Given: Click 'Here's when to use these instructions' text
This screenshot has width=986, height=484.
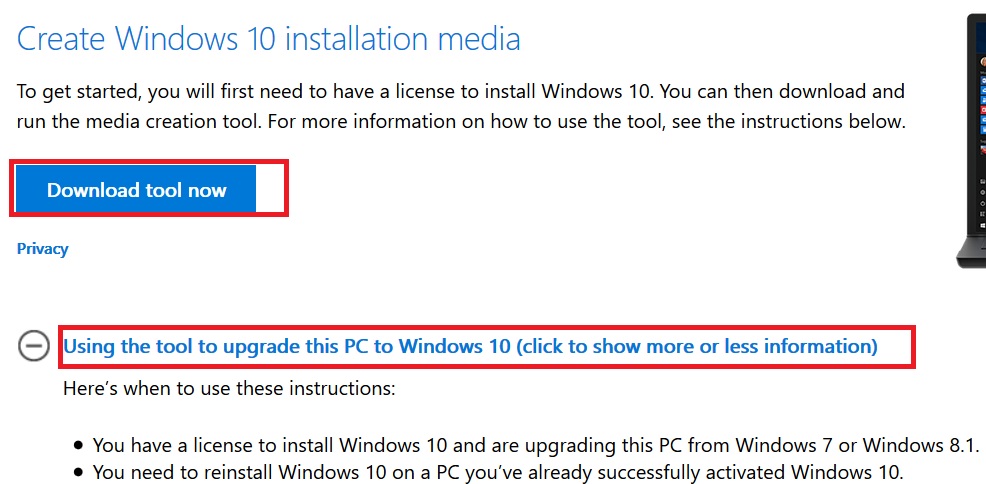Looking at the screenshot, I should [229, 387].
